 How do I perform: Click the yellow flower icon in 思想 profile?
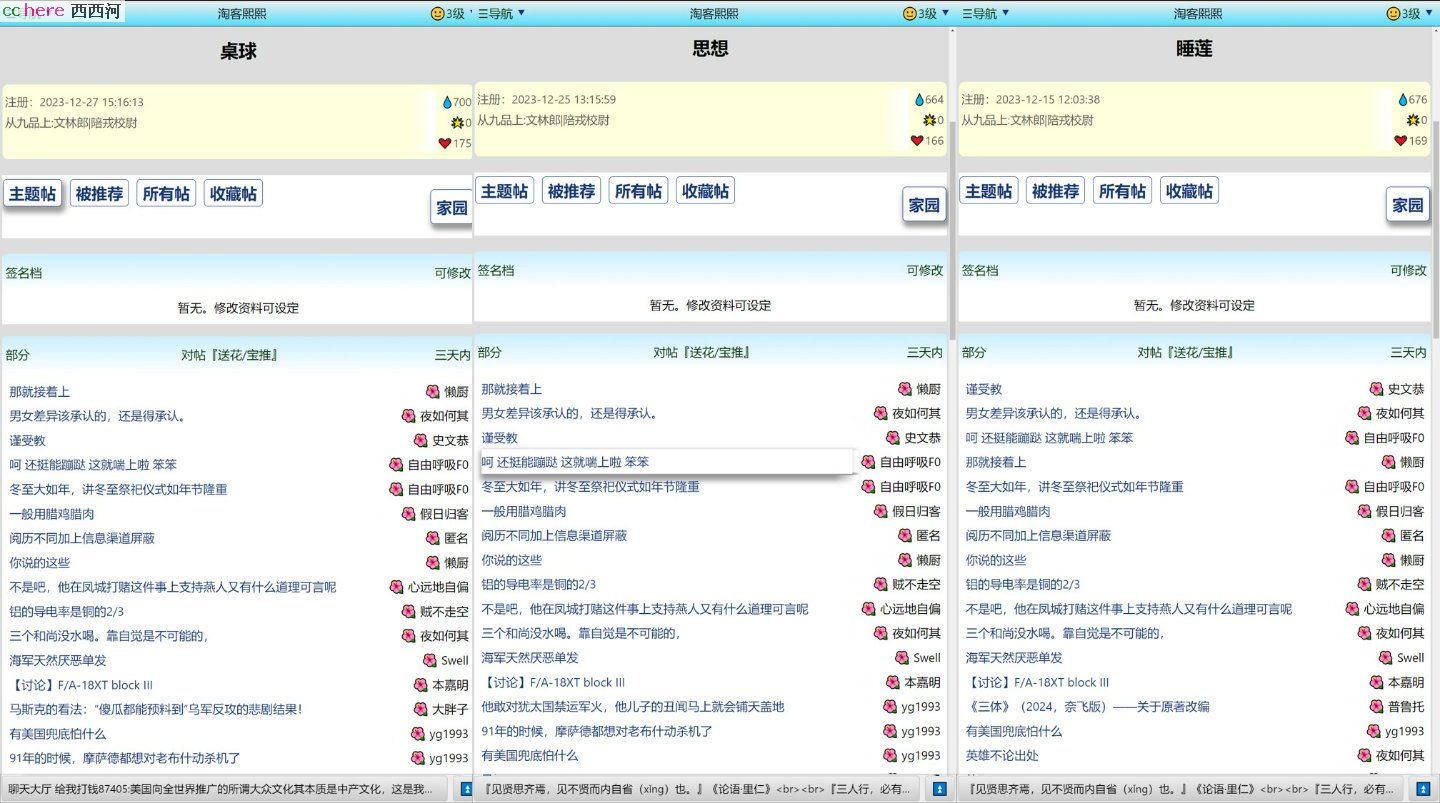tap(929, 120)
